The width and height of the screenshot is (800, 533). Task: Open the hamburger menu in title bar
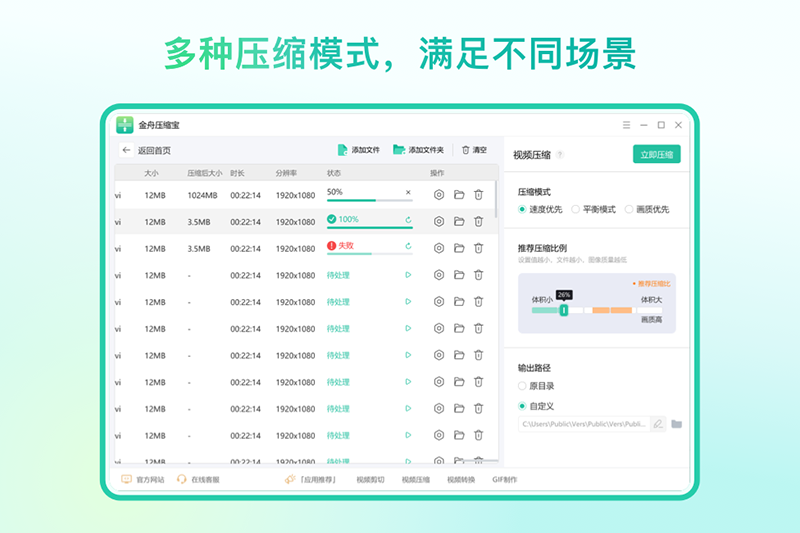click(x=627, y=125)
